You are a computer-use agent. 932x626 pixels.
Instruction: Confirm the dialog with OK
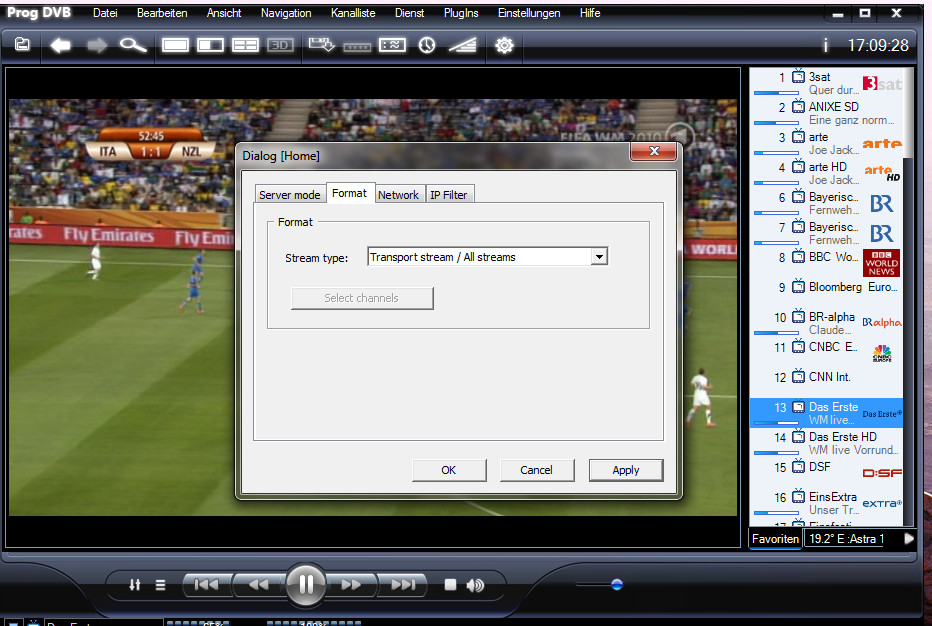click(449, 470)
